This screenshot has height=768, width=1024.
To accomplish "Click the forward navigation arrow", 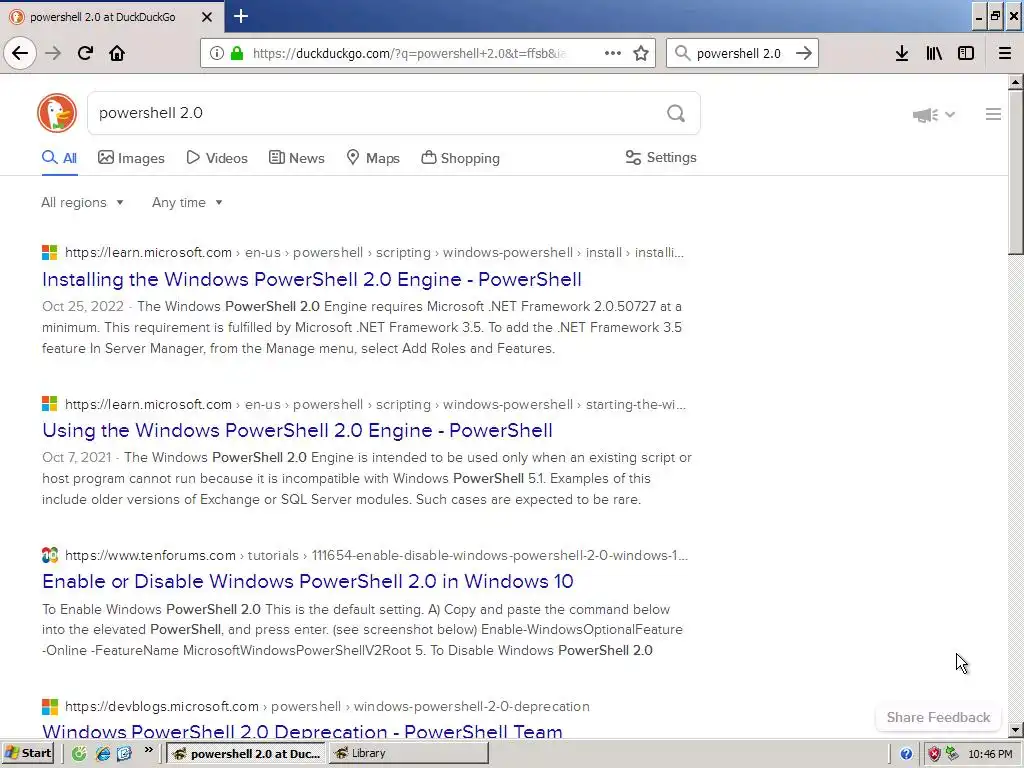I will (x=53, y=53).
